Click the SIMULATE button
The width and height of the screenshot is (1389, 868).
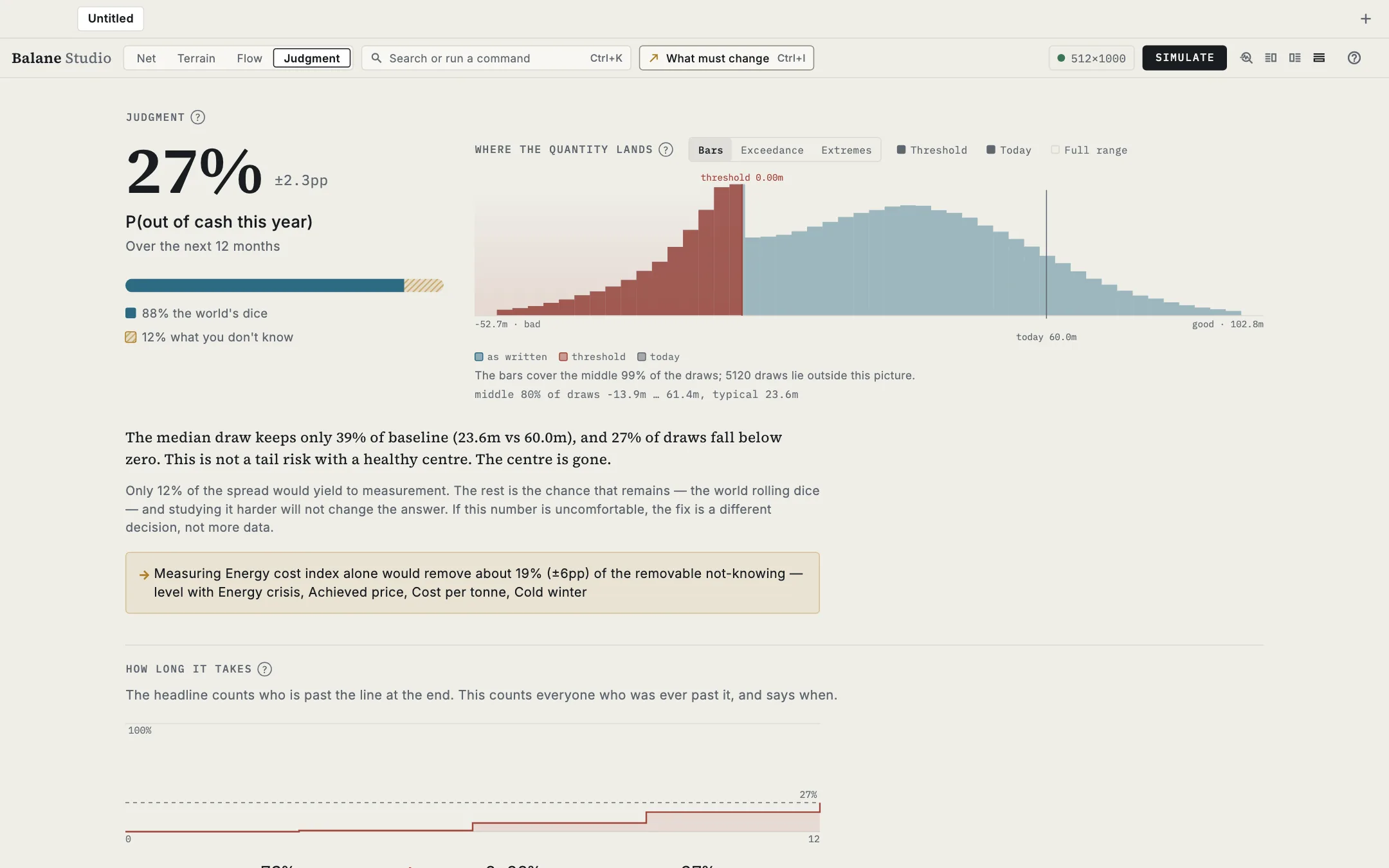point(1185,58)
